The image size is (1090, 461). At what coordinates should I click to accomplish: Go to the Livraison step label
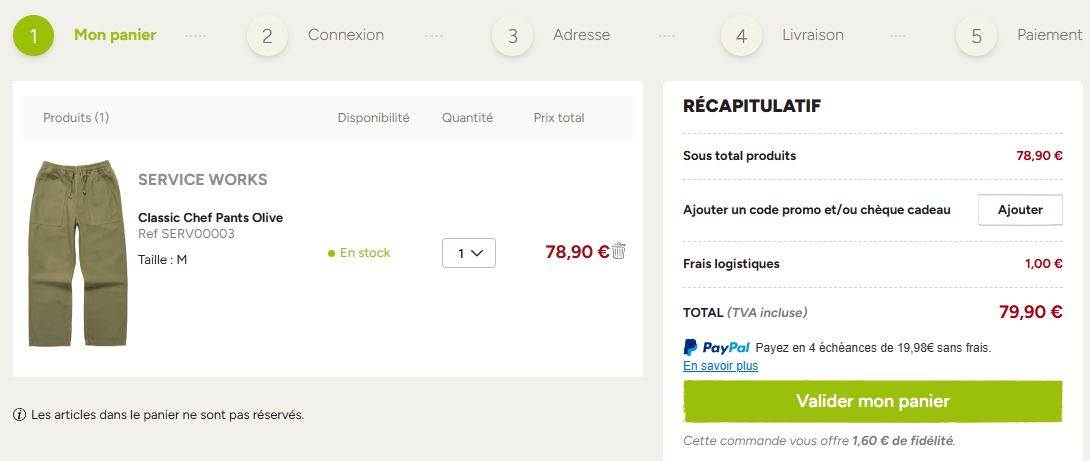point(813,35)
